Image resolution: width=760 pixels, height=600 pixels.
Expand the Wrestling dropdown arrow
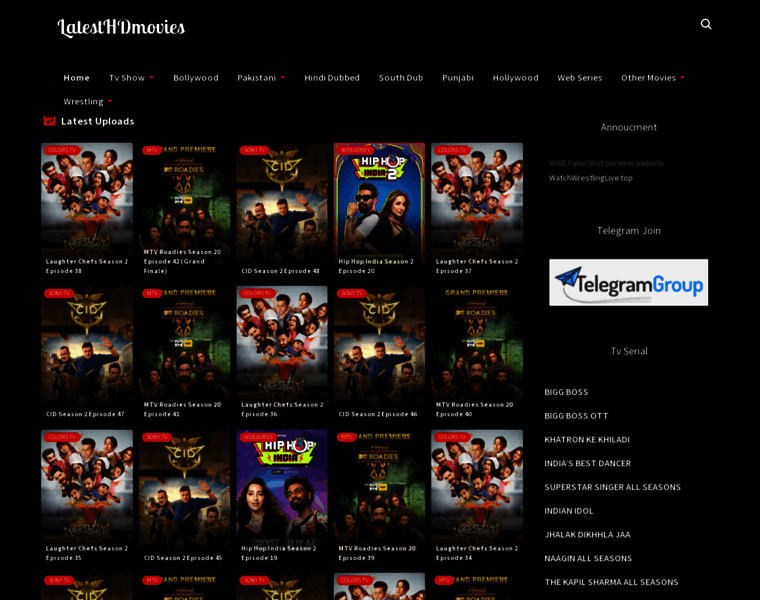(110, 101)
